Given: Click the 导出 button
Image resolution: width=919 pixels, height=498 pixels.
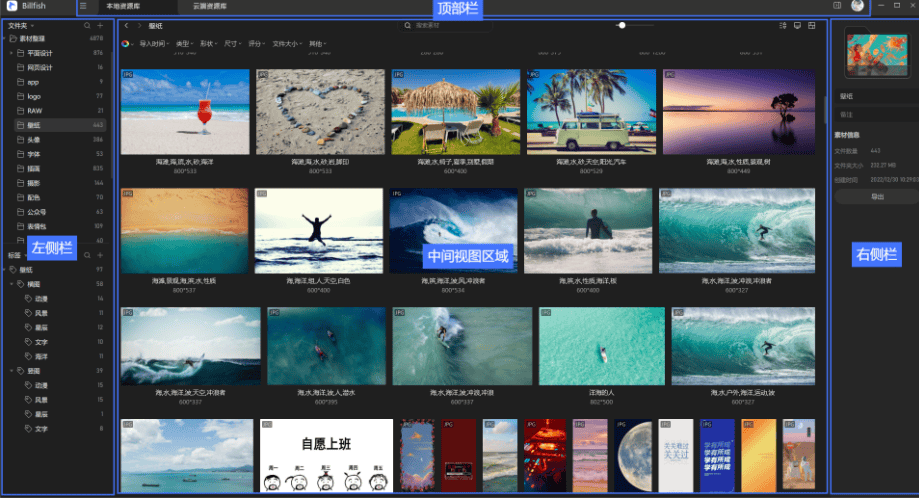Looking at the screenshot, I should [x=877, y=197].
